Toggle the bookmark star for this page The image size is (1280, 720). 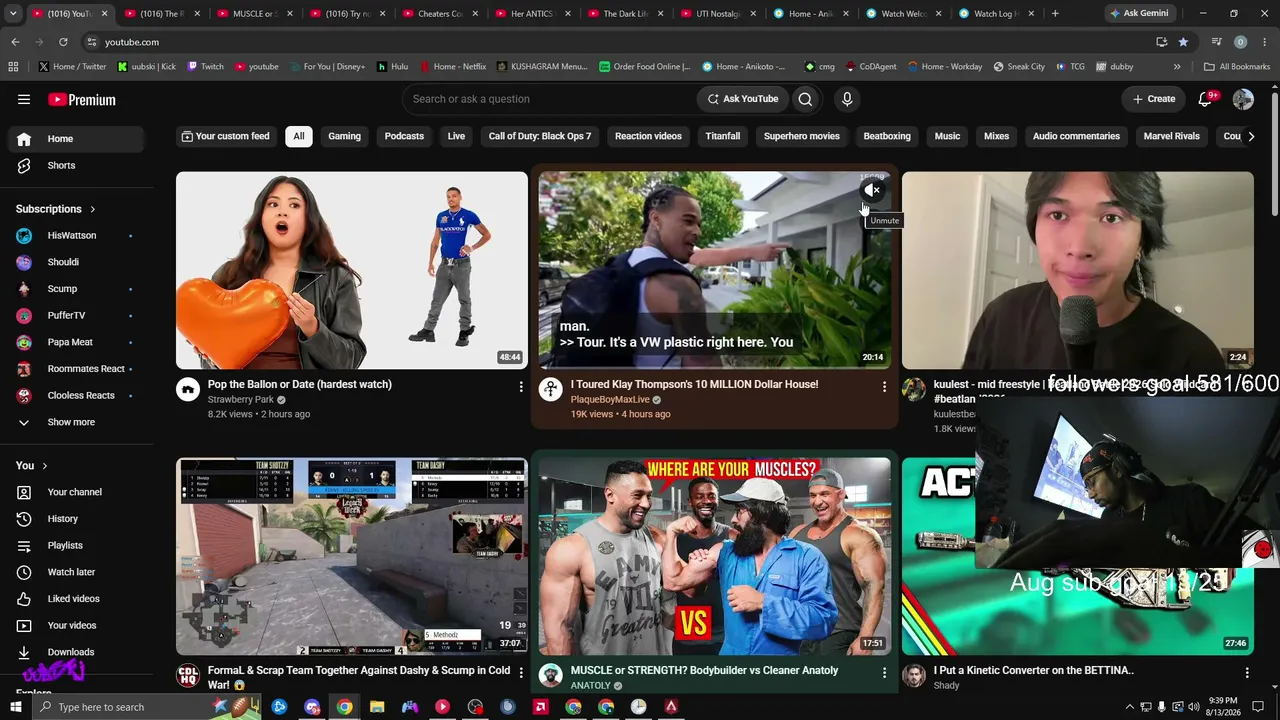coord(1183,42)
